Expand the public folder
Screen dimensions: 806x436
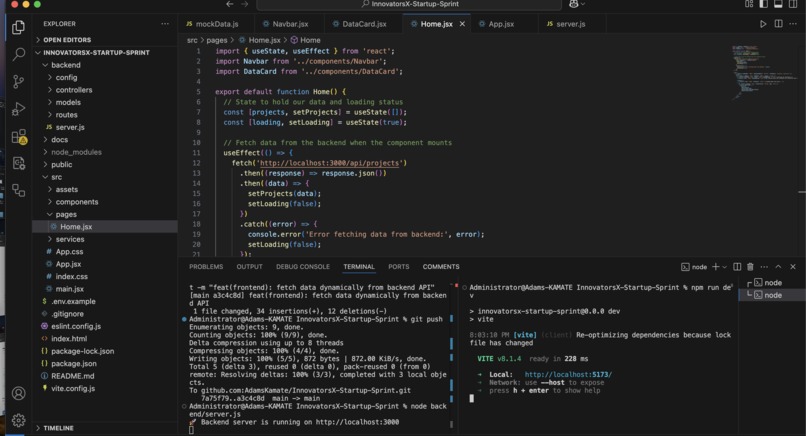(62, 165)
